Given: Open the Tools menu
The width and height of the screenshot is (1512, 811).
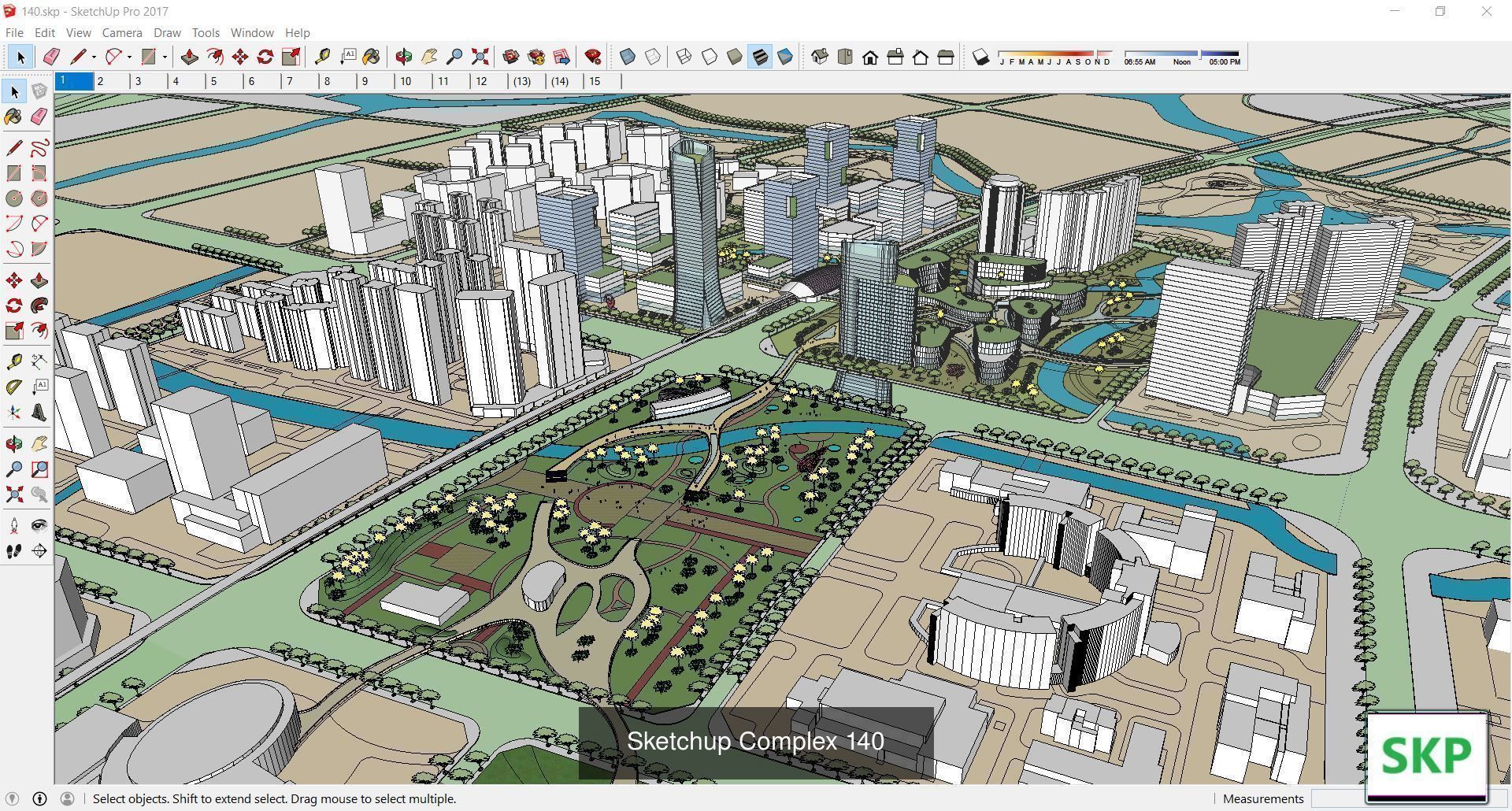Looking at the screenshot, I should pos(206,32).
